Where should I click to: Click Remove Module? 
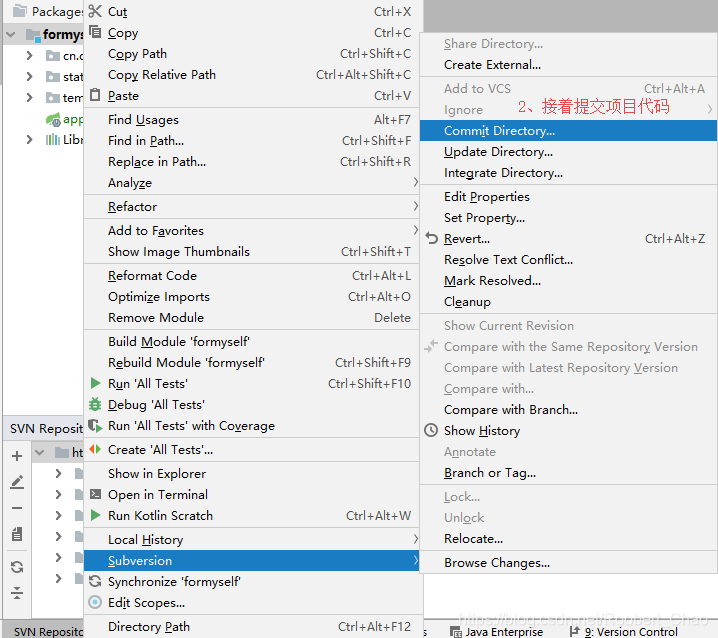point(251,317)
